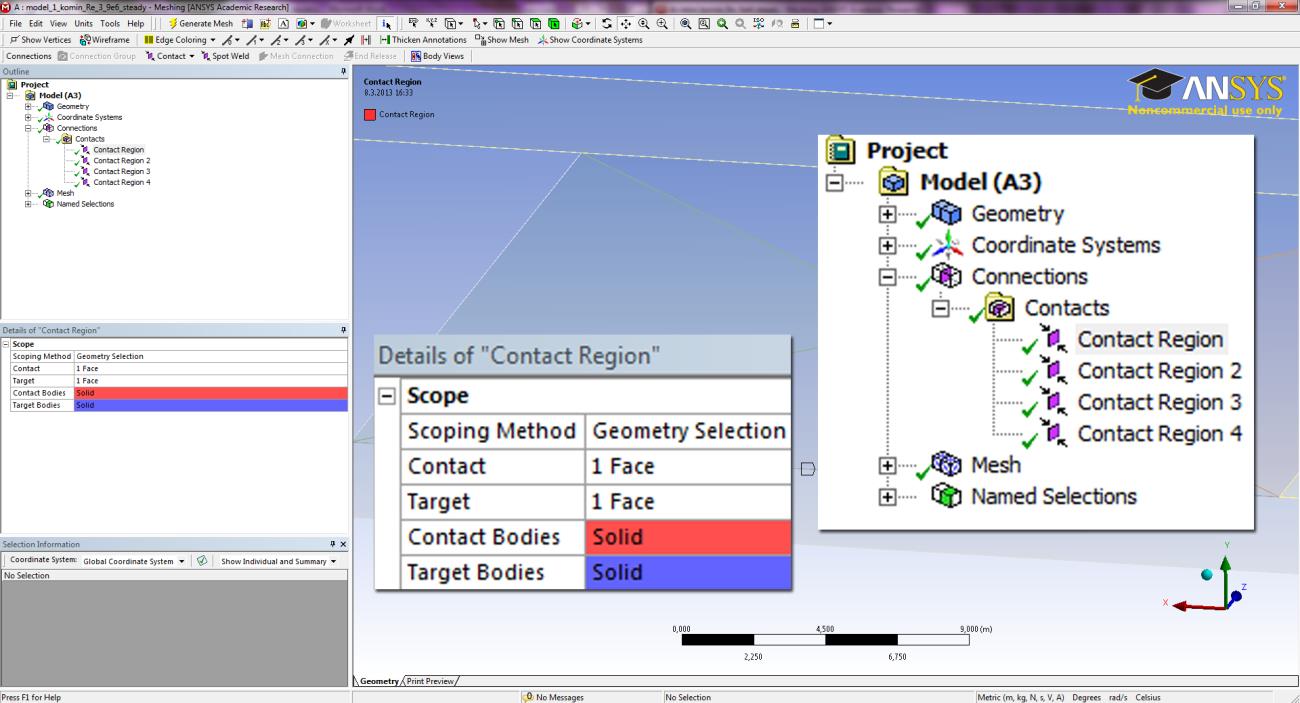Enable the Face selection filter

click(x=535, y=23)
